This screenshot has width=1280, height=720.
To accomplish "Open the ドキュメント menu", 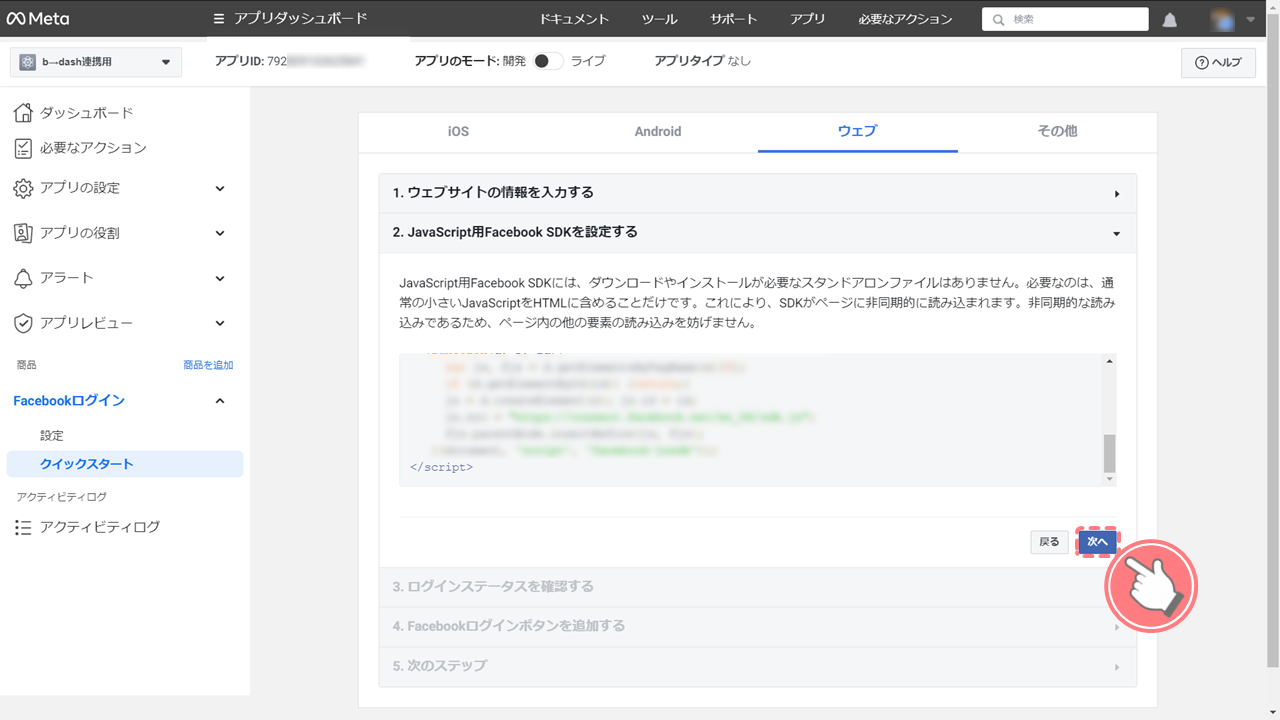I will 574,19.
